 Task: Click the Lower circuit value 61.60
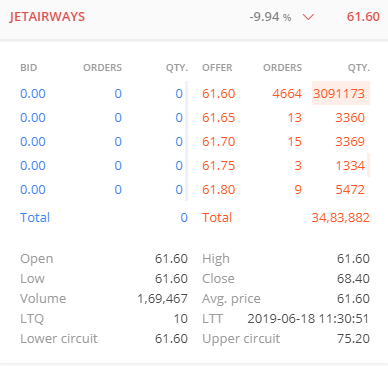(x=171, y=339)
